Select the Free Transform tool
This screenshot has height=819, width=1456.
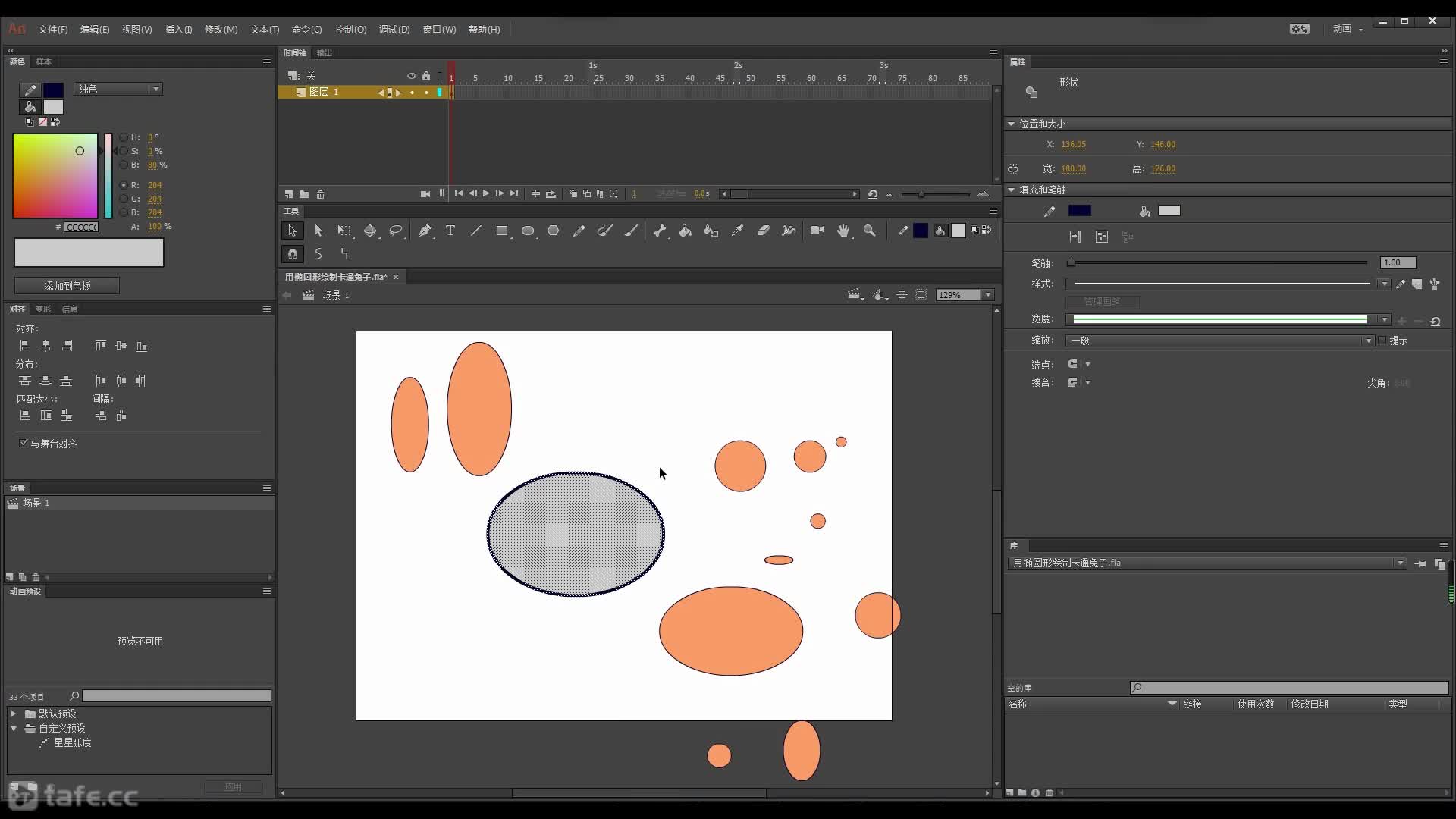[x=344, y=231]
